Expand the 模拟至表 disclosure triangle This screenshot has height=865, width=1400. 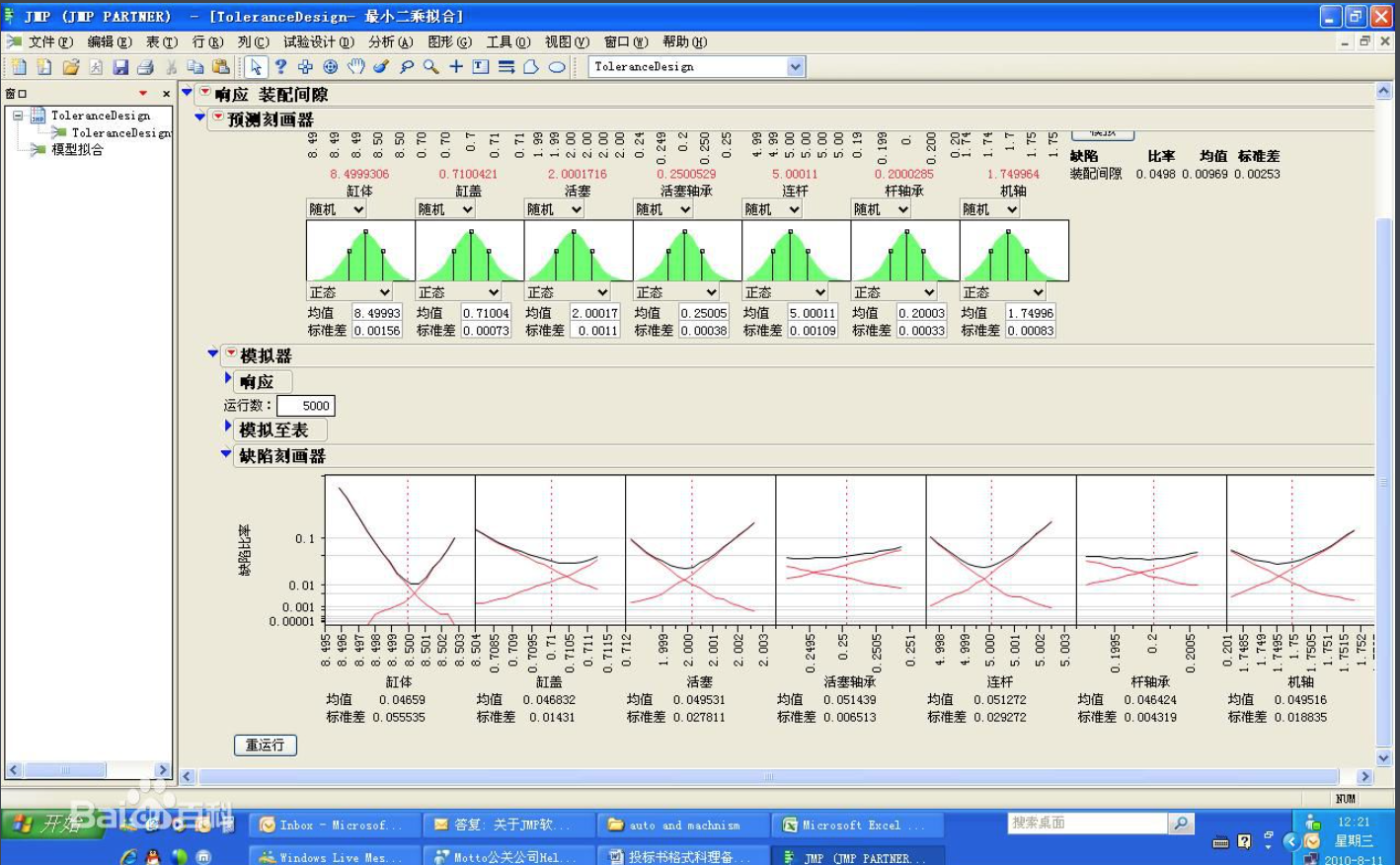228,428
